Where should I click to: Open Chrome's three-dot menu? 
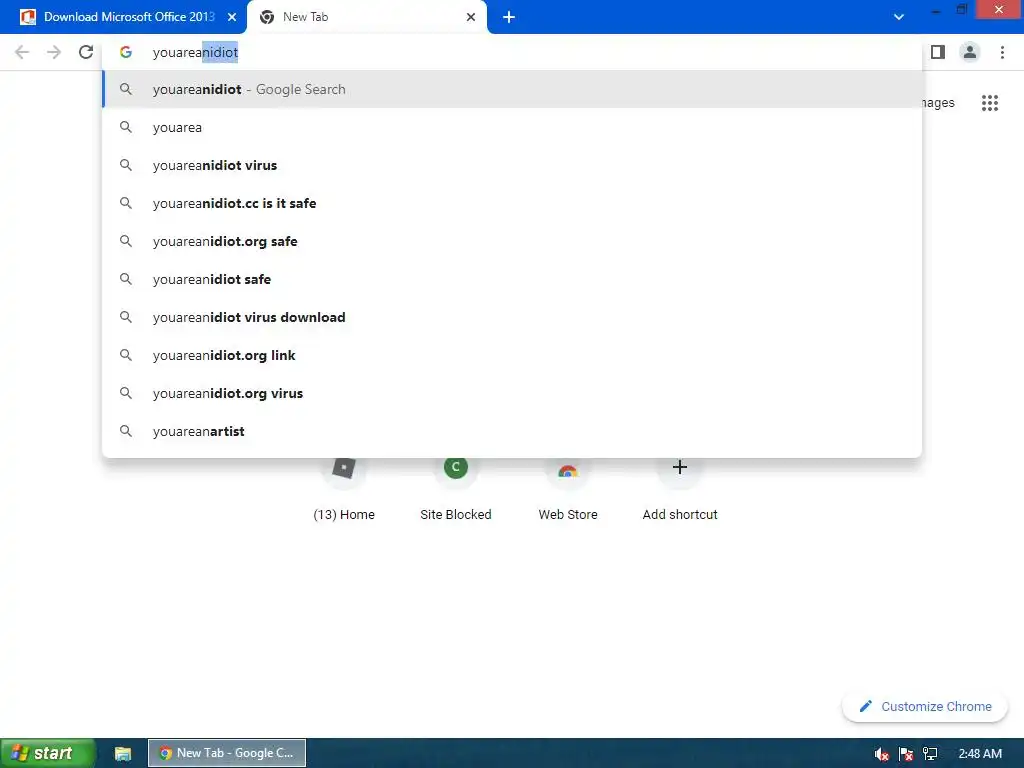[x=1002, y=52]
